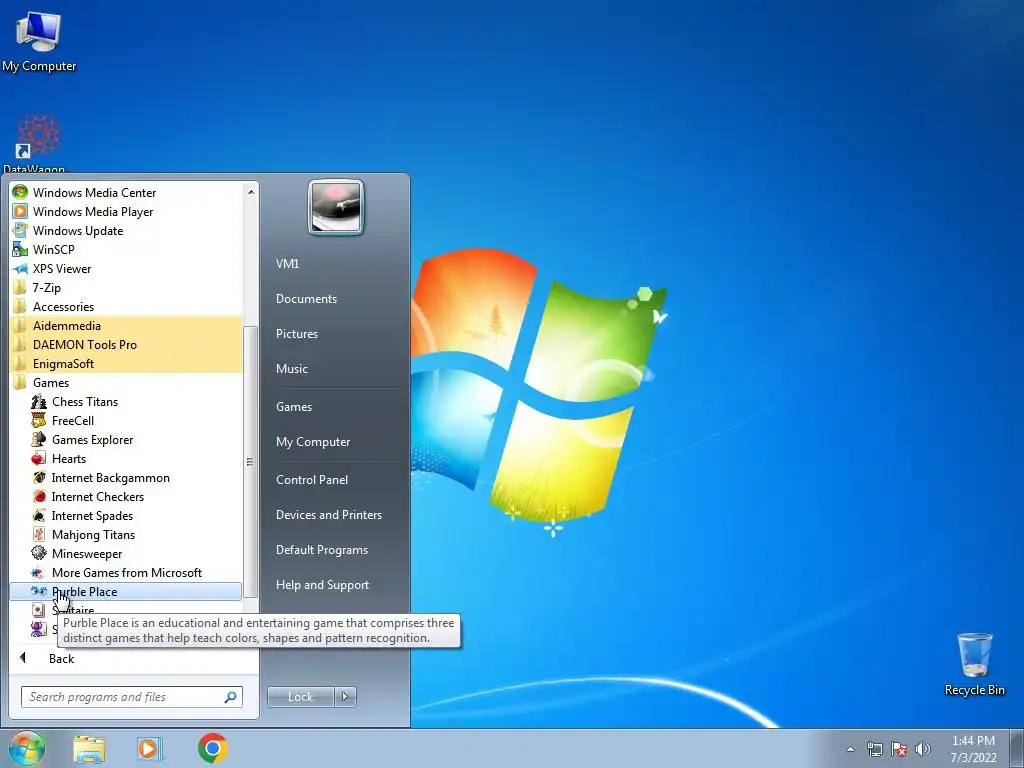Start Chess Titans game icon

pos(39,401)
